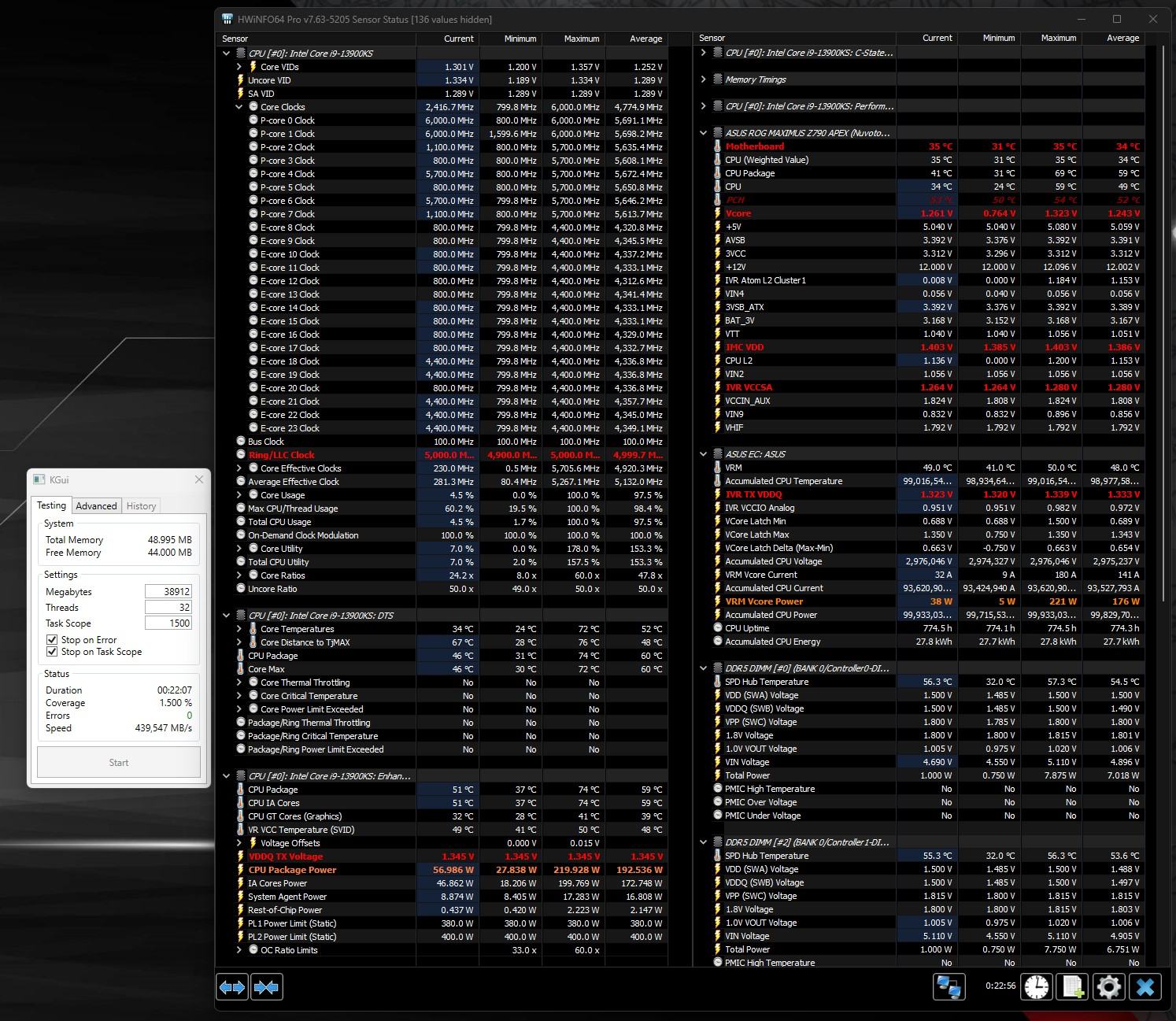The height and width of the screenshot is (1021, 1176).
Task: Click the left Current column header
Action: click(x=447, y=39)
